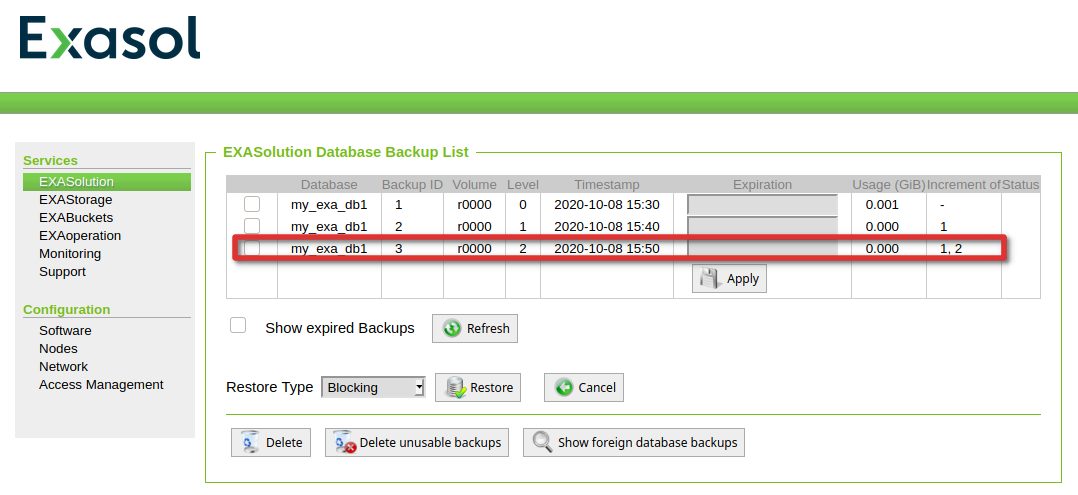Click the Status column header
The image size is (1078, 495).
(1021, 184)
